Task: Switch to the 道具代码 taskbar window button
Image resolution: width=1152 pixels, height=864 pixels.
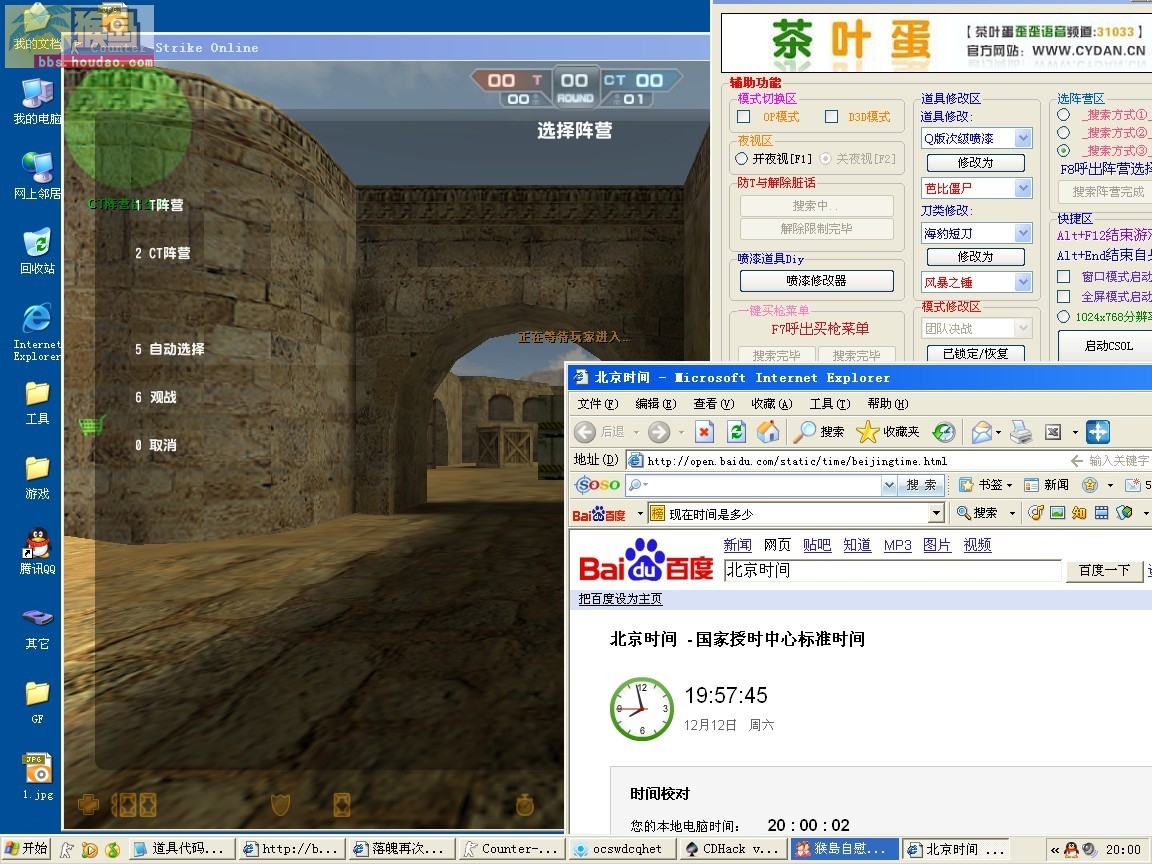Action: pyautogui.click(x=181, y=849)
